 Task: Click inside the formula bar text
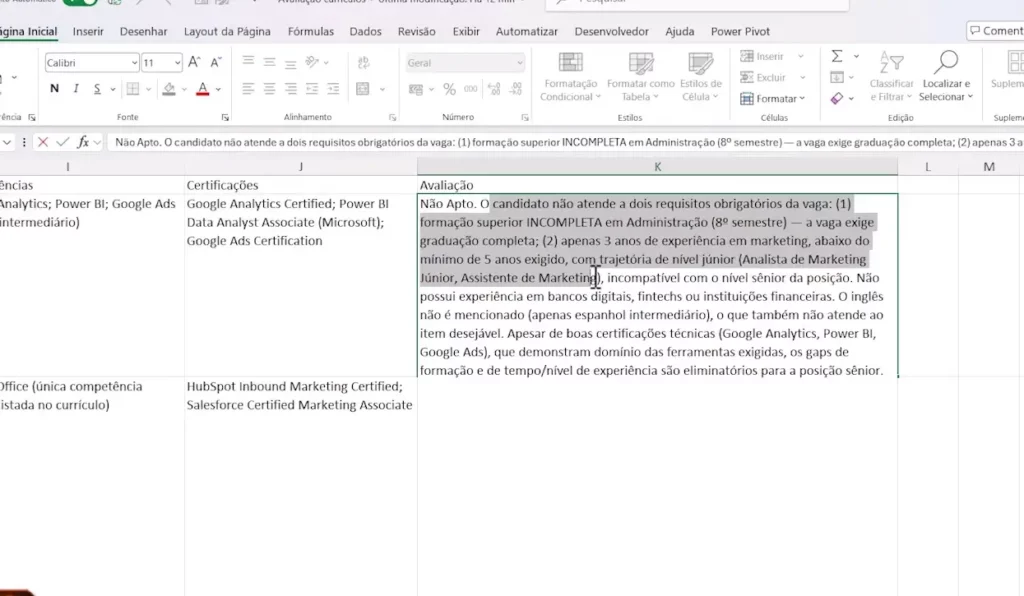(x=565, y=142)
